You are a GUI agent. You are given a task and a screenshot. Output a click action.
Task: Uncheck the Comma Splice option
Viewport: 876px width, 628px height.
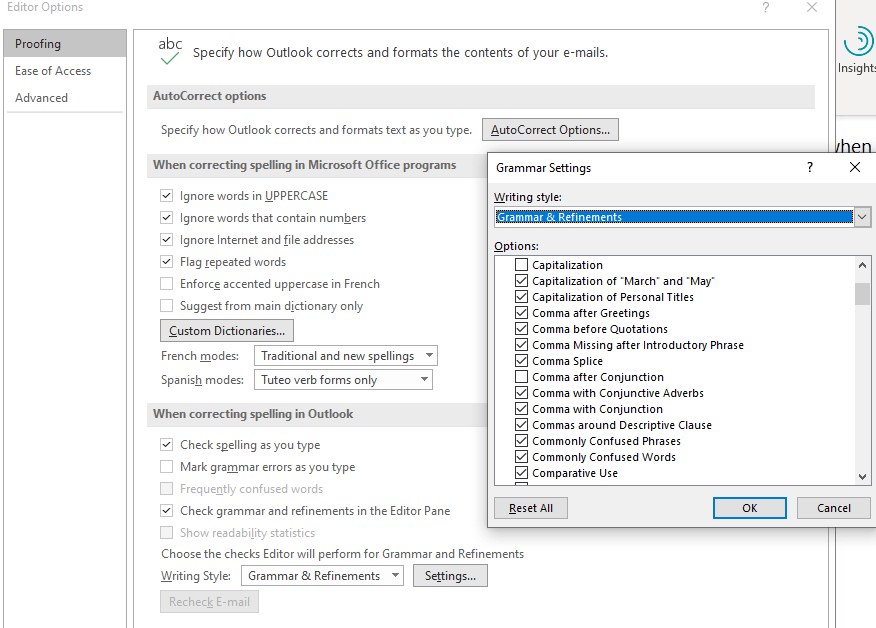click(x=521, y=360)
